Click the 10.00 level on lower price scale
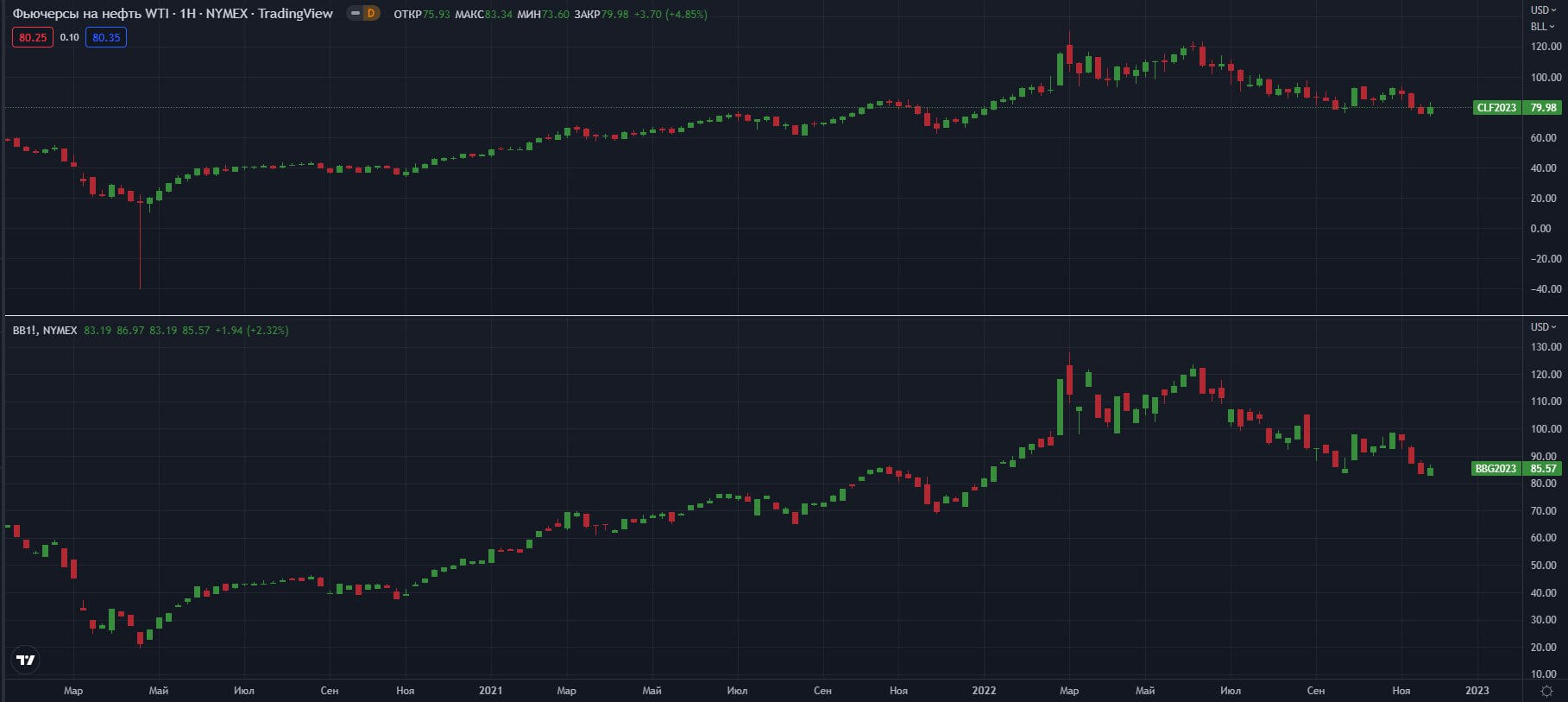 point(1546,674)
